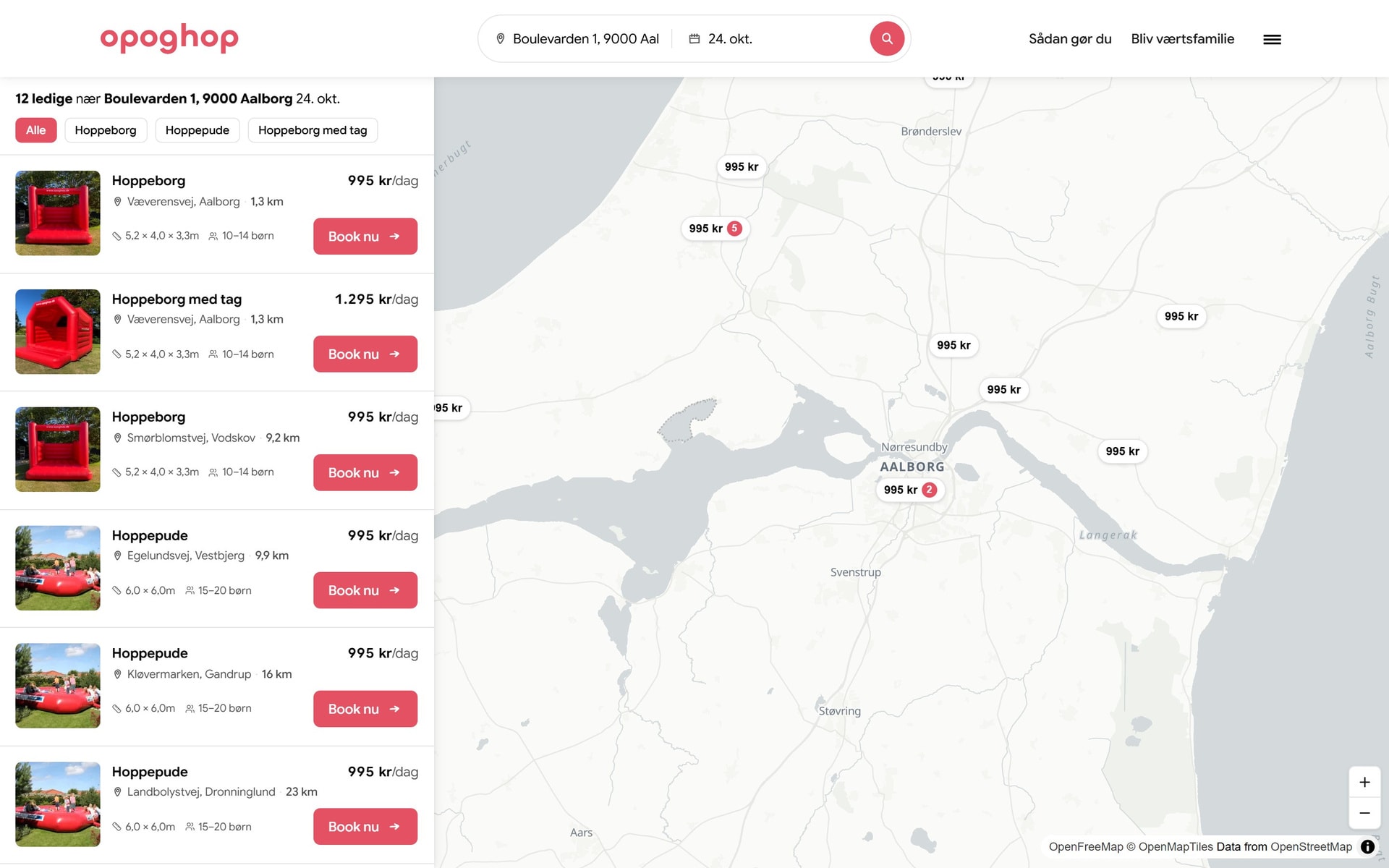Book the Hoppeborg med tag listing
Image resolution: width=1389 pixels, height=868 pixels.
tap(365, 354)
